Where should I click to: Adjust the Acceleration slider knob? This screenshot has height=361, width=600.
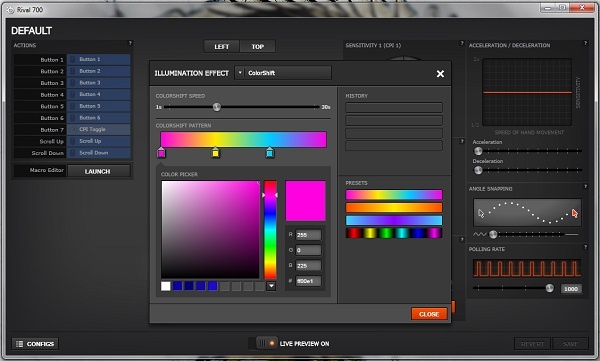(478, 151)
